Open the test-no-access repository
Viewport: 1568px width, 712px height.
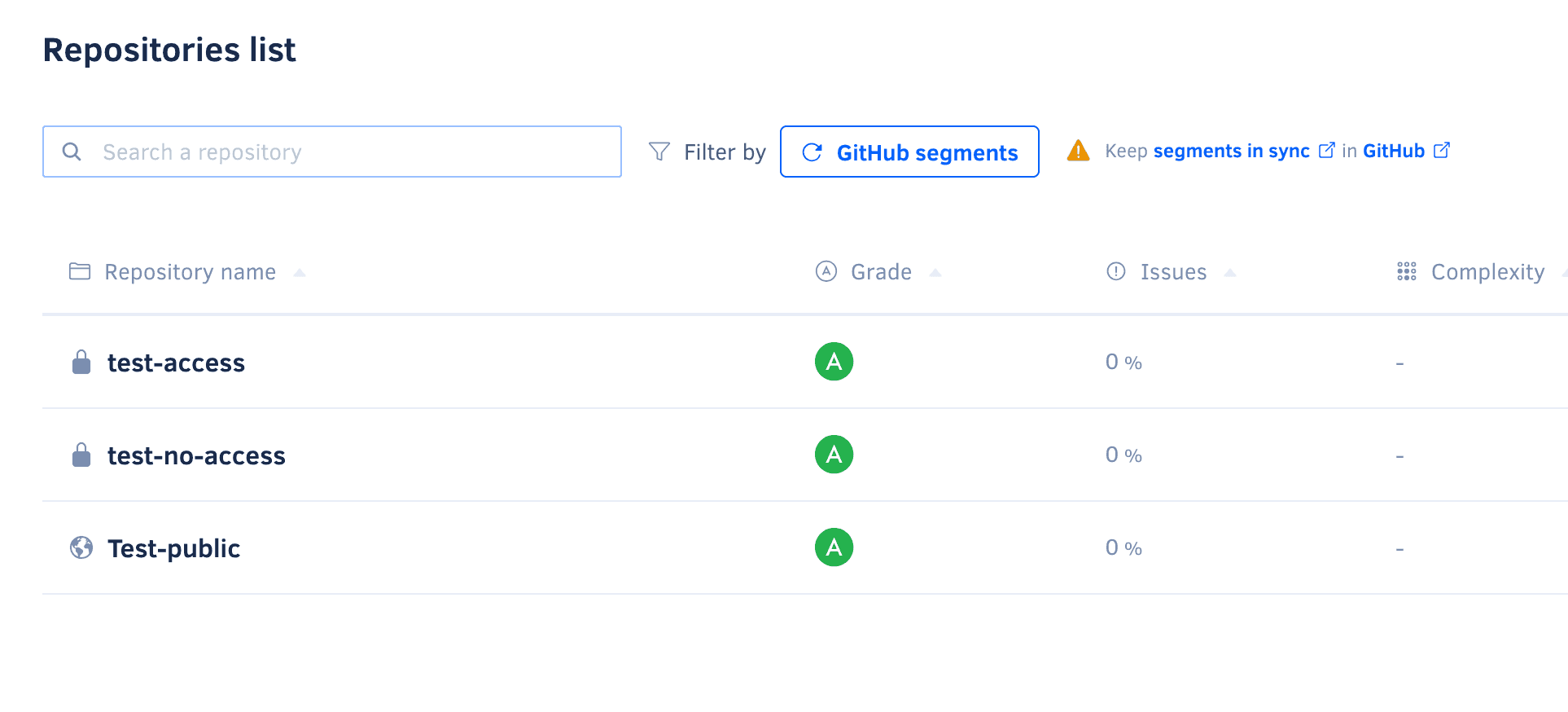(x=196, y=455)
